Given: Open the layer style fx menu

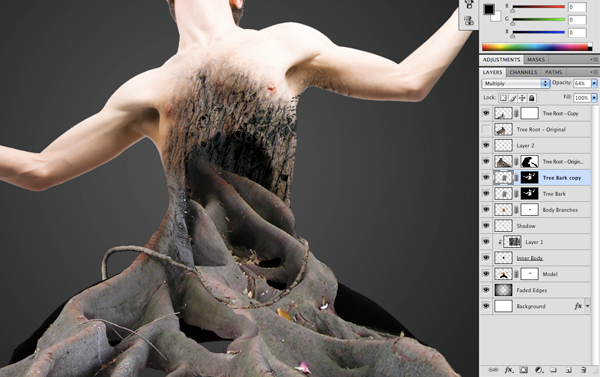Looking at the screenshot, I should tap(509, 370).
